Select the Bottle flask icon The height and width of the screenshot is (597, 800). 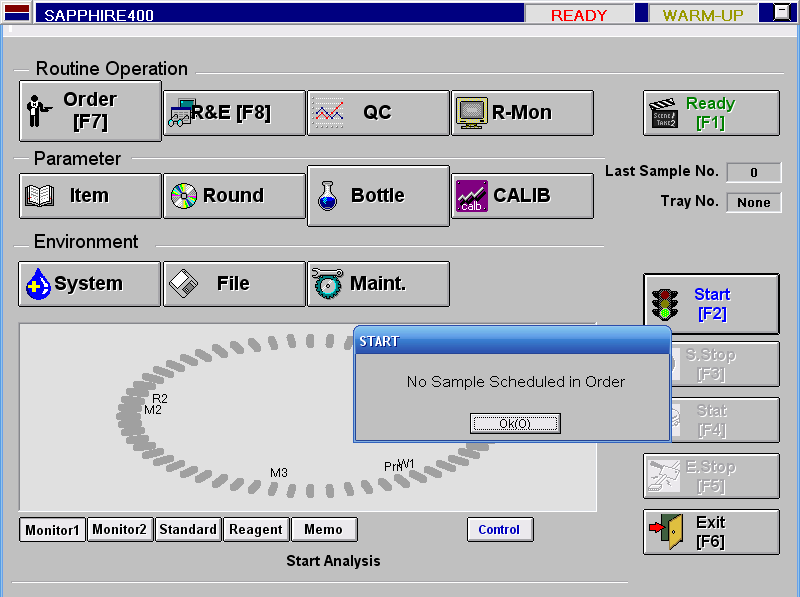(328, 196)
